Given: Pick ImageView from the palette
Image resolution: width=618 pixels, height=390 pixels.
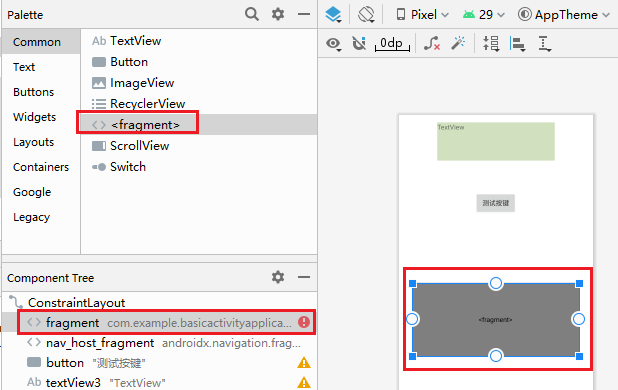Looking at the screenshot, I should tap(199, 83).
